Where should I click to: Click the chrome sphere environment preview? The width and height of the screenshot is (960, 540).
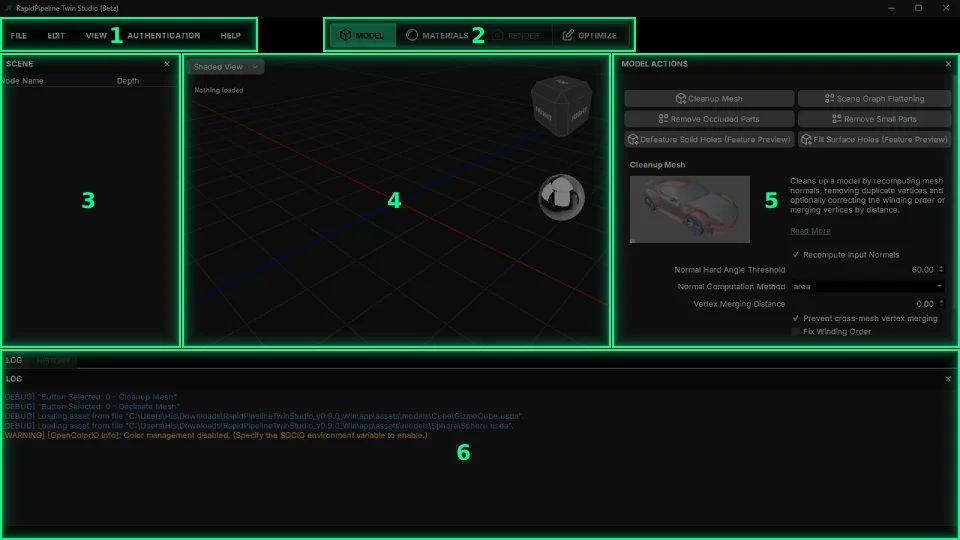(561, 197)
